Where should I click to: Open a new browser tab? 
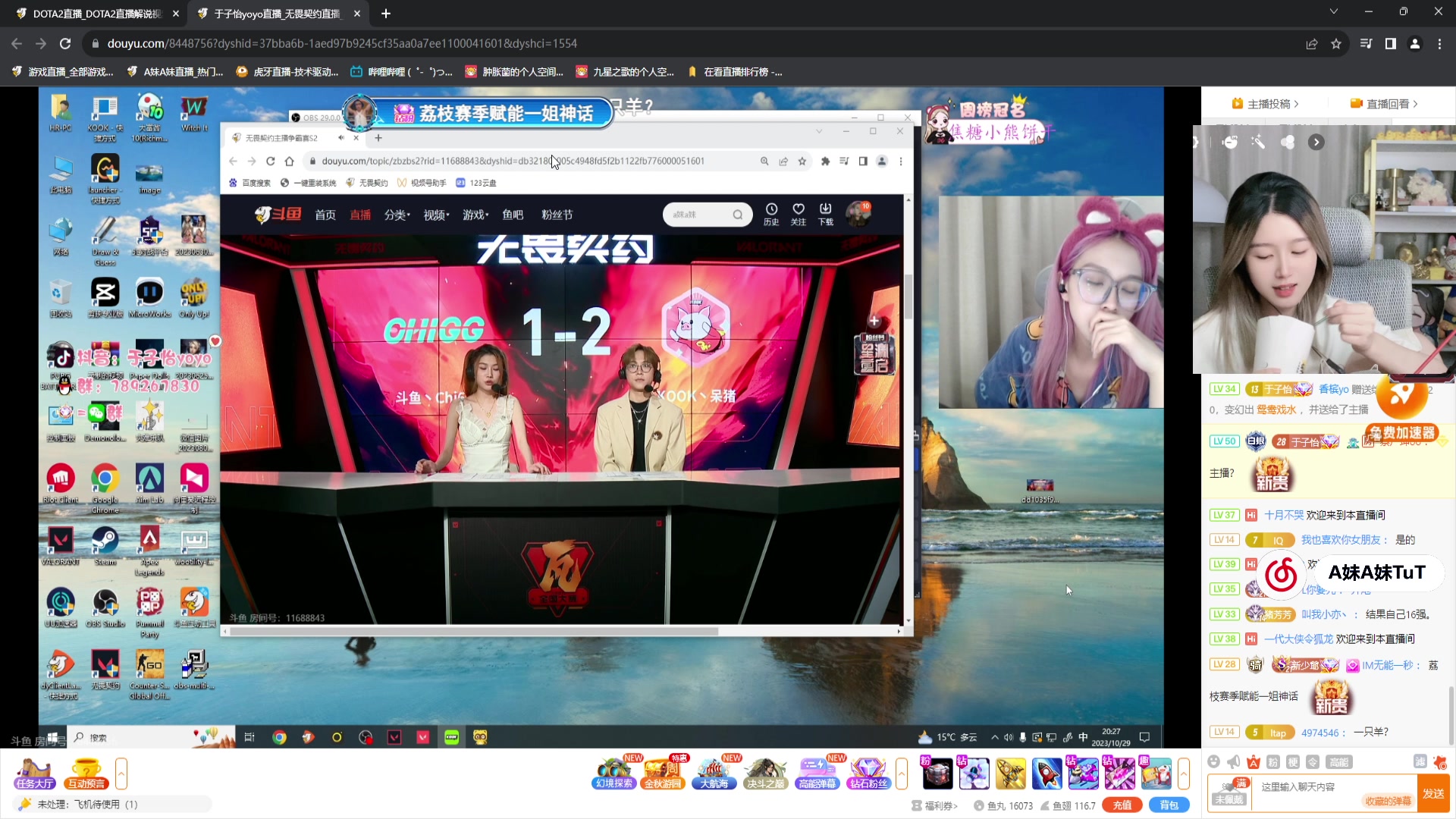coord(386,13)
